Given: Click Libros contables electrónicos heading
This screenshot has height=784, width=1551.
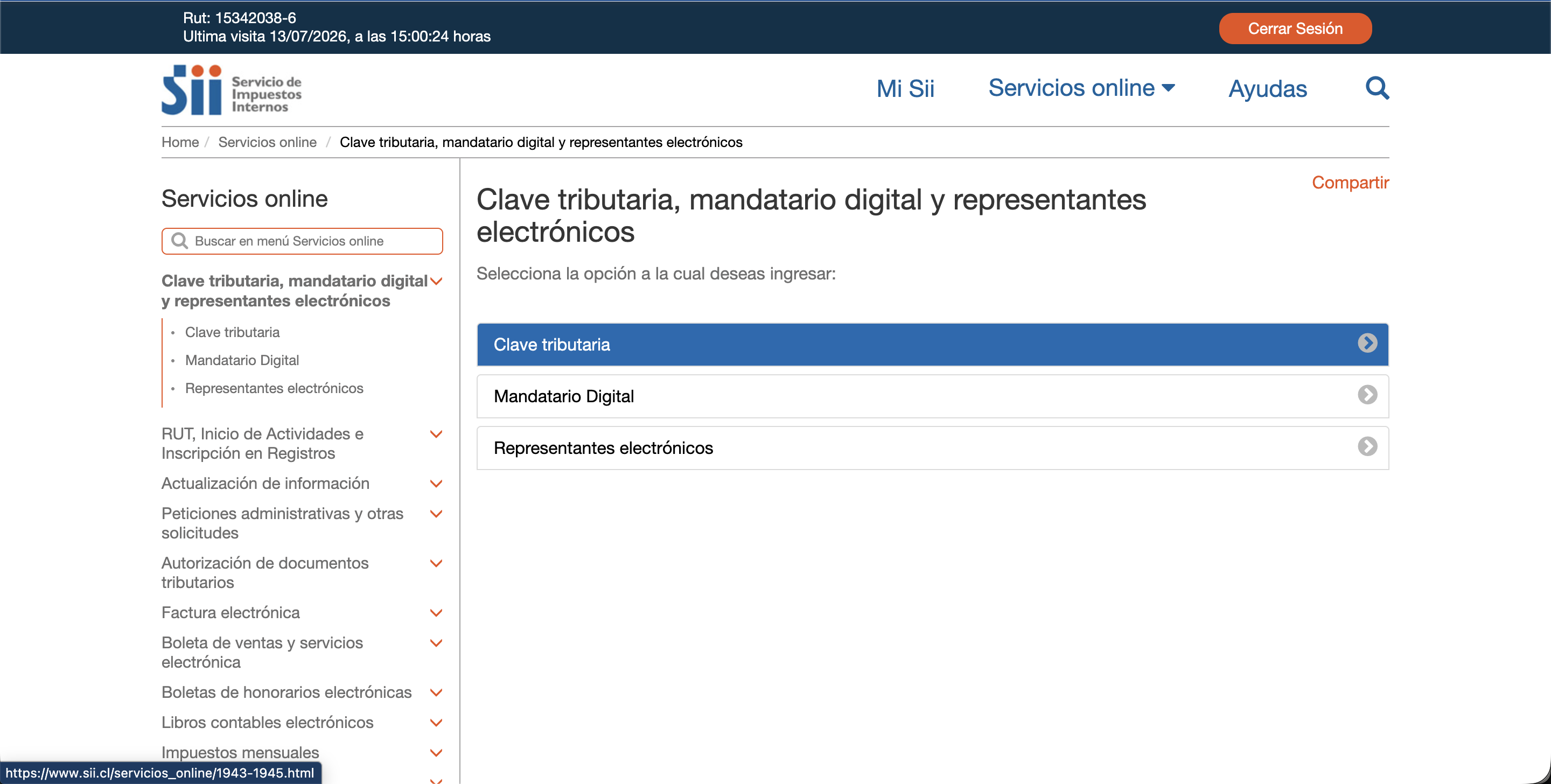Looking at the screenshot, I should pyautogui.click(x=267, y=723).
